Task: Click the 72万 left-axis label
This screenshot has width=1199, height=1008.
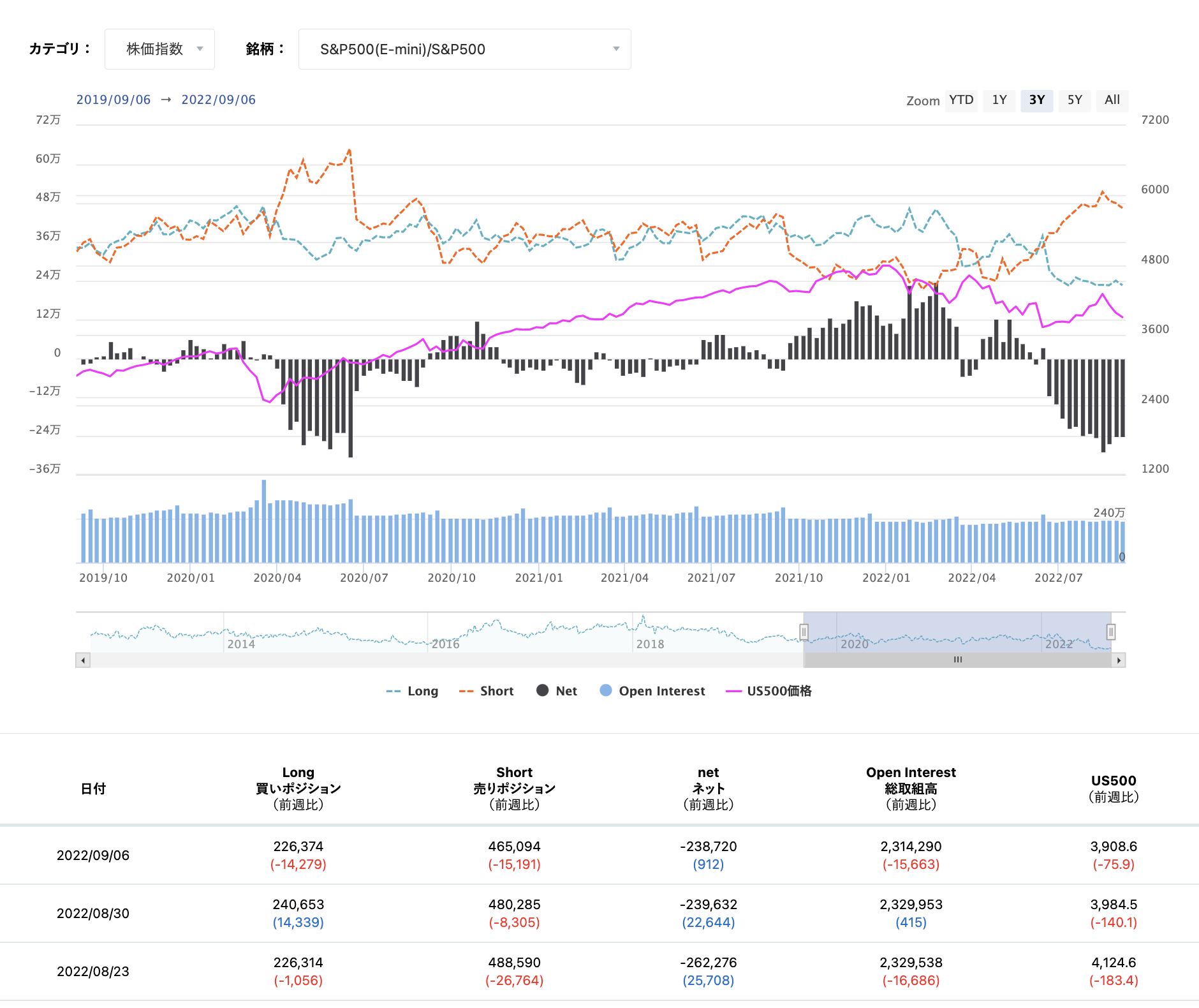Action: coord(48,120)
